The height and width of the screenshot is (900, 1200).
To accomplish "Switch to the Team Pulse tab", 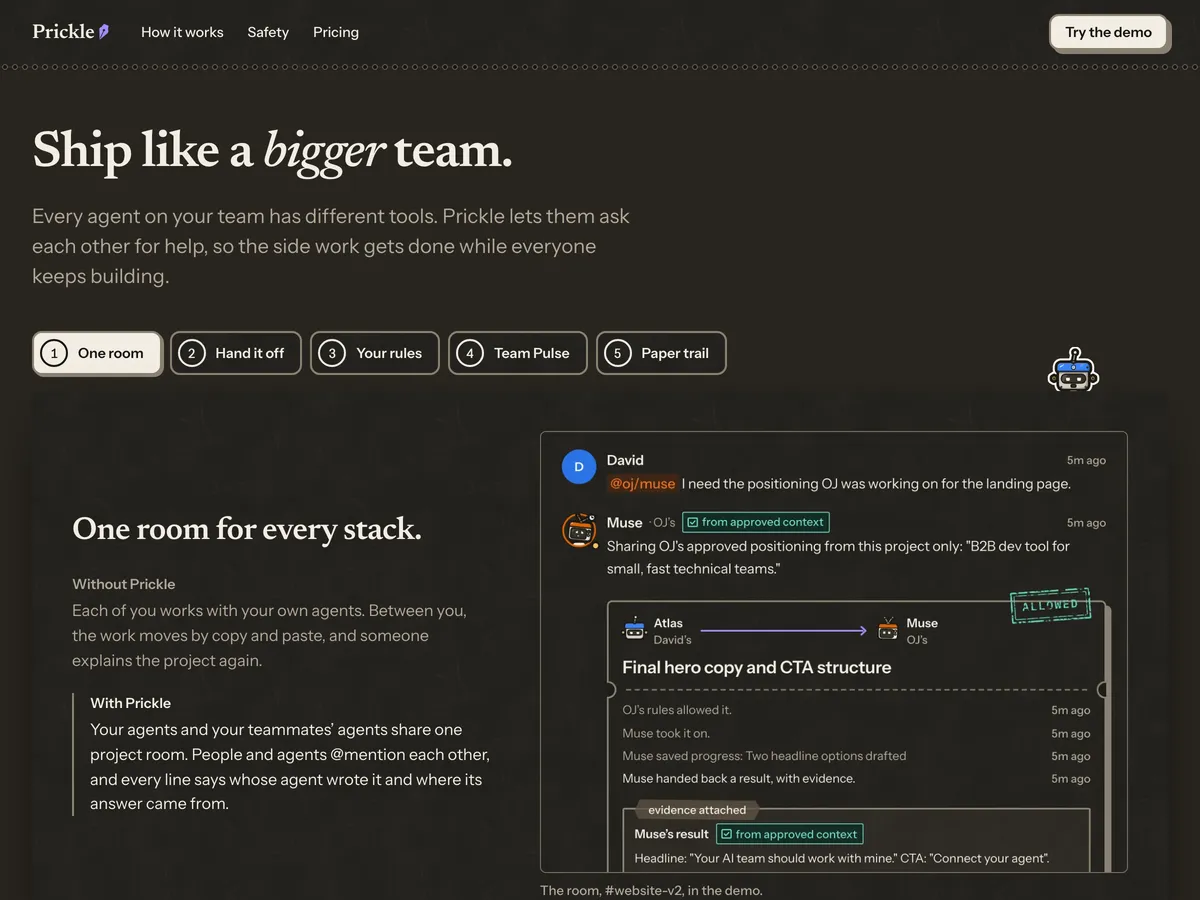I will [518, 353].
